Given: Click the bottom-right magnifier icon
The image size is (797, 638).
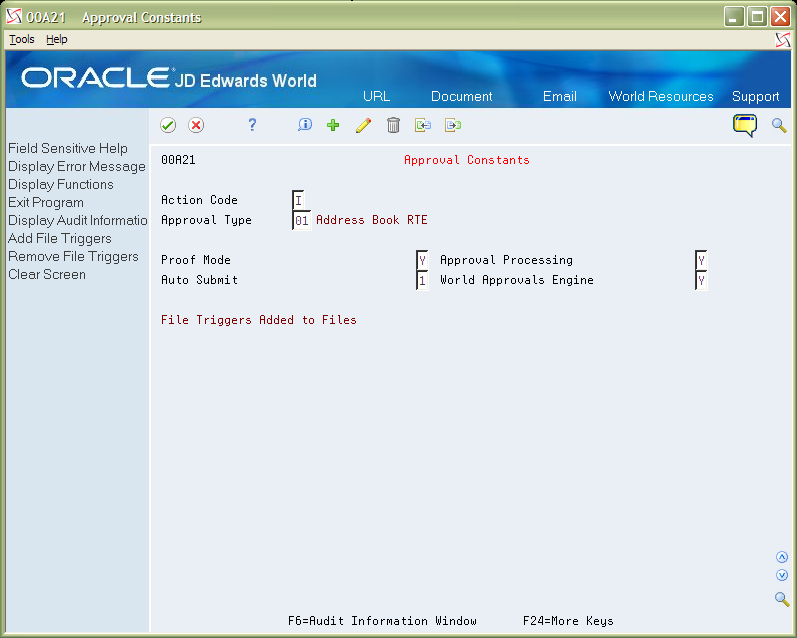Looking at the screenshot, I should [782, 599].
